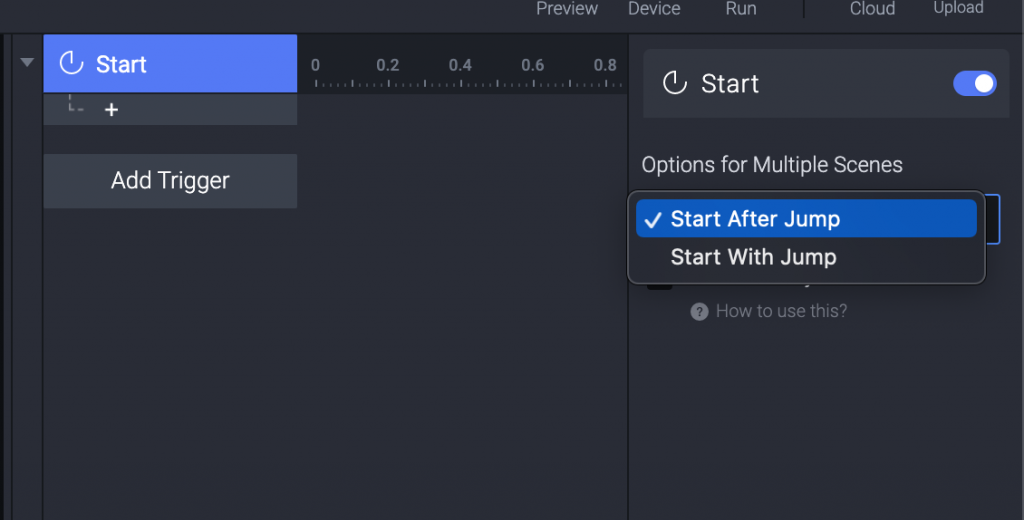The image size is (1024, 520).
Task: Click the checkmark beside Start After Jump
Action: coord(654,220)
